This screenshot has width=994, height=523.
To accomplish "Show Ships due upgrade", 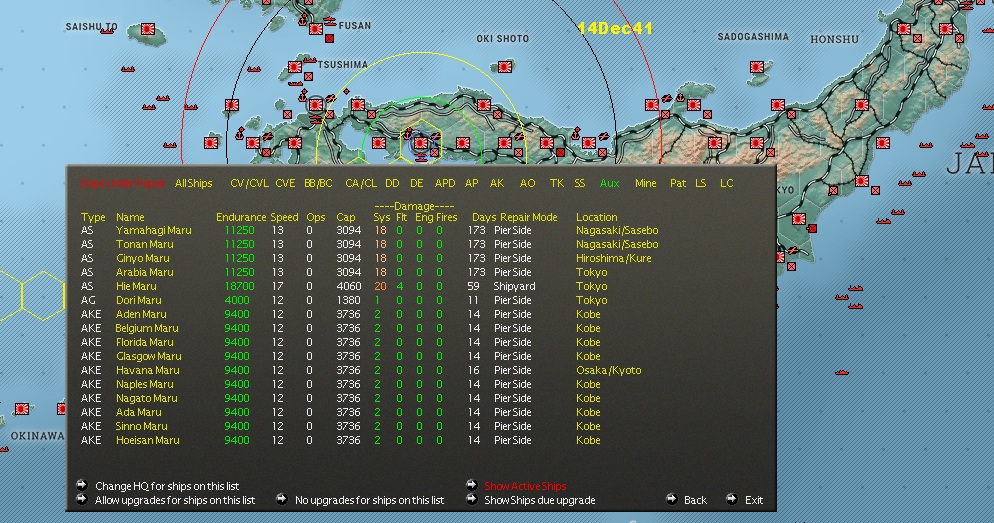I will [x=539, y=500].
